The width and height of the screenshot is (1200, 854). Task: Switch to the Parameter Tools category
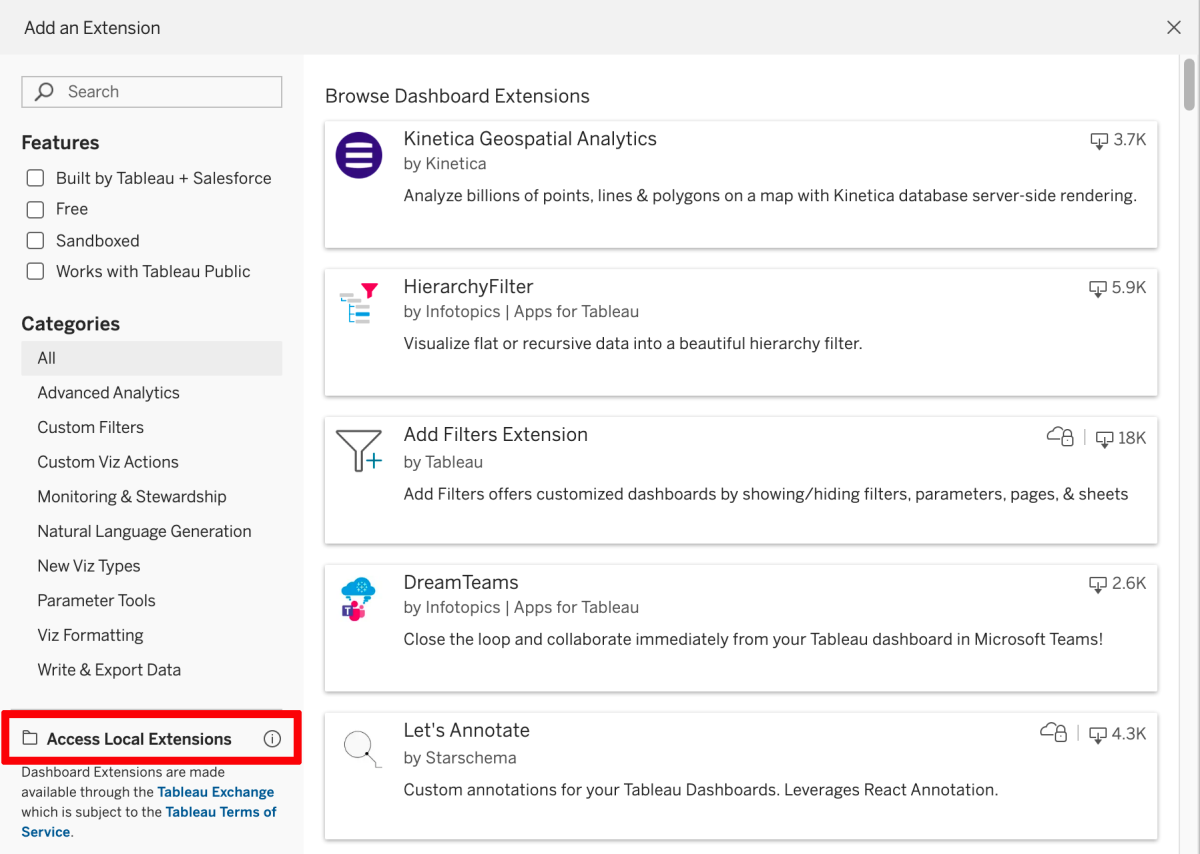(96, 600)
